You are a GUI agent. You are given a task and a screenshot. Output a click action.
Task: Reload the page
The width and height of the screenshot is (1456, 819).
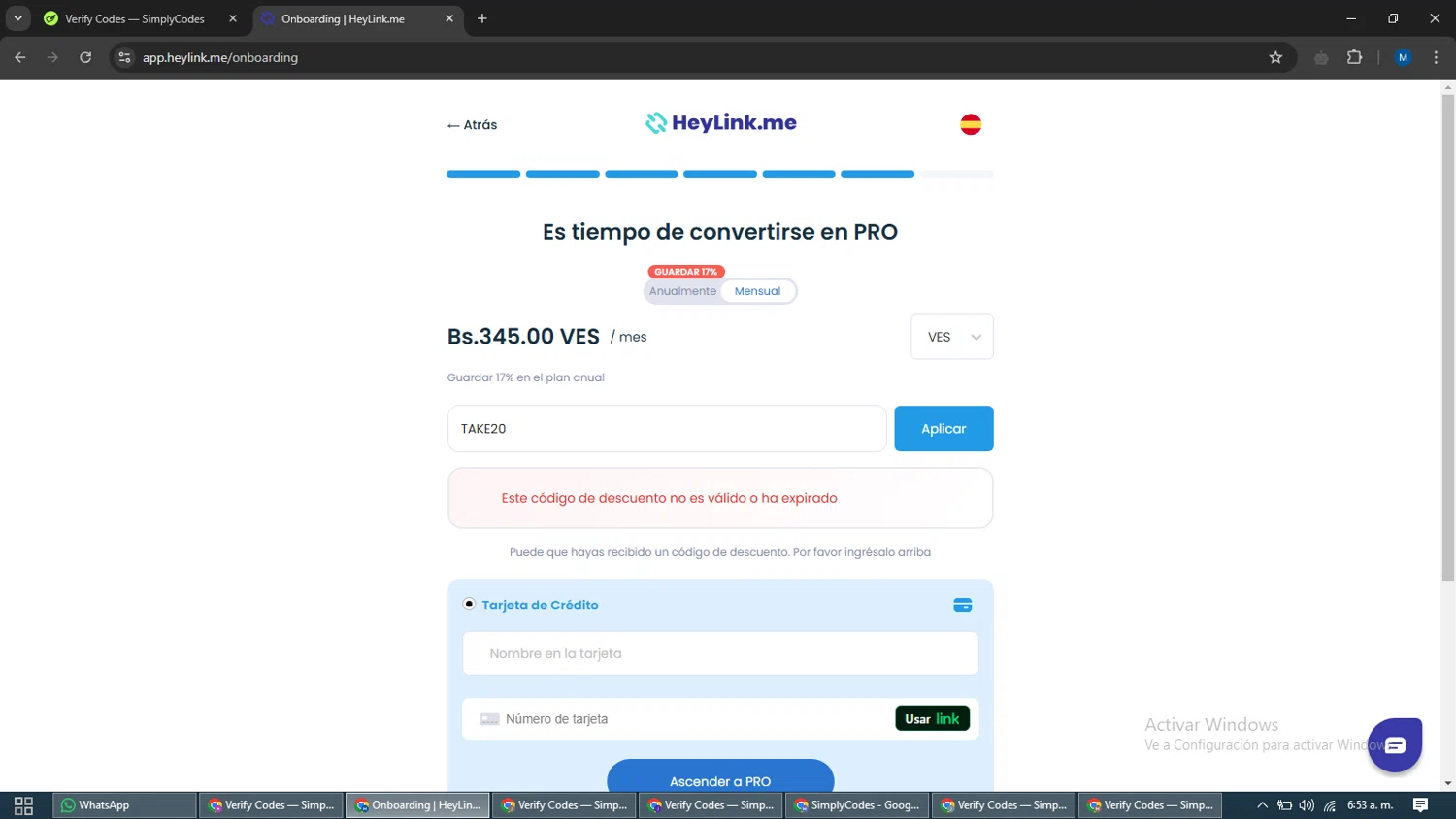[85, 57]
